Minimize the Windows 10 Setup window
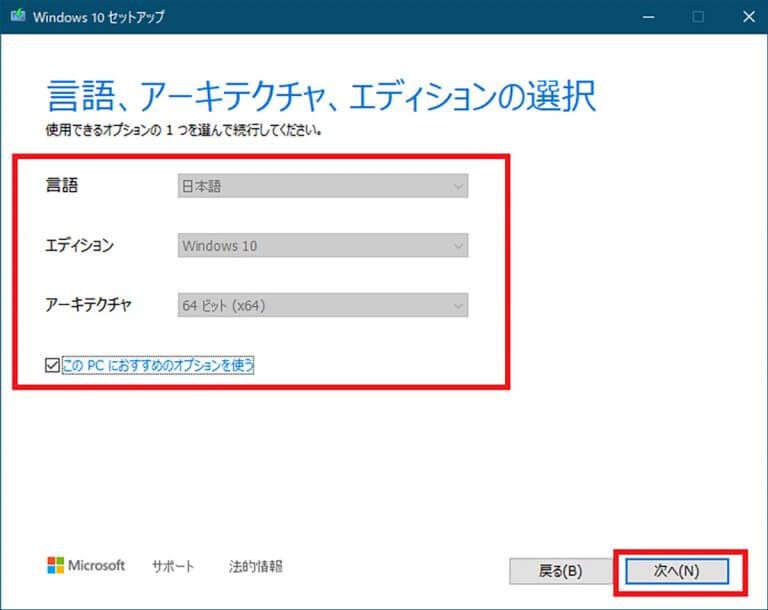Screen dimensions: 768x610 click(648, 17)
